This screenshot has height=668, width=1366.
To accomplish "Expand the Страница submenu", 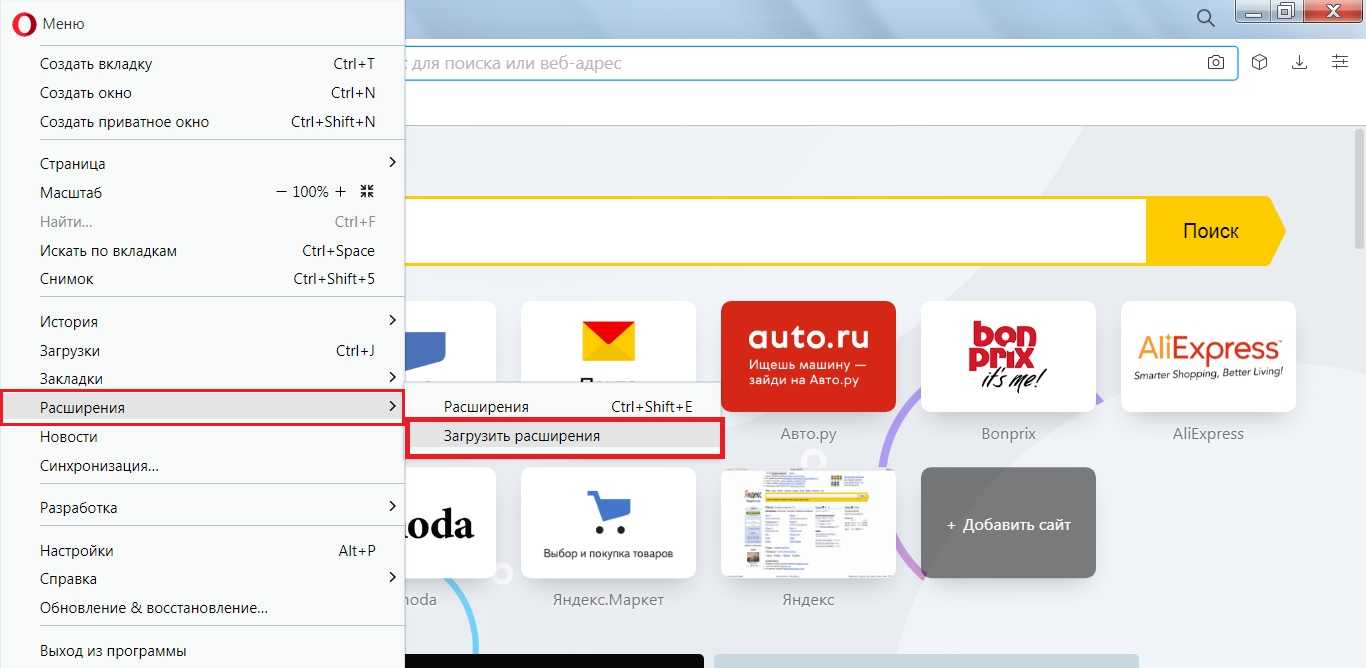I will [x=203, y=163].
